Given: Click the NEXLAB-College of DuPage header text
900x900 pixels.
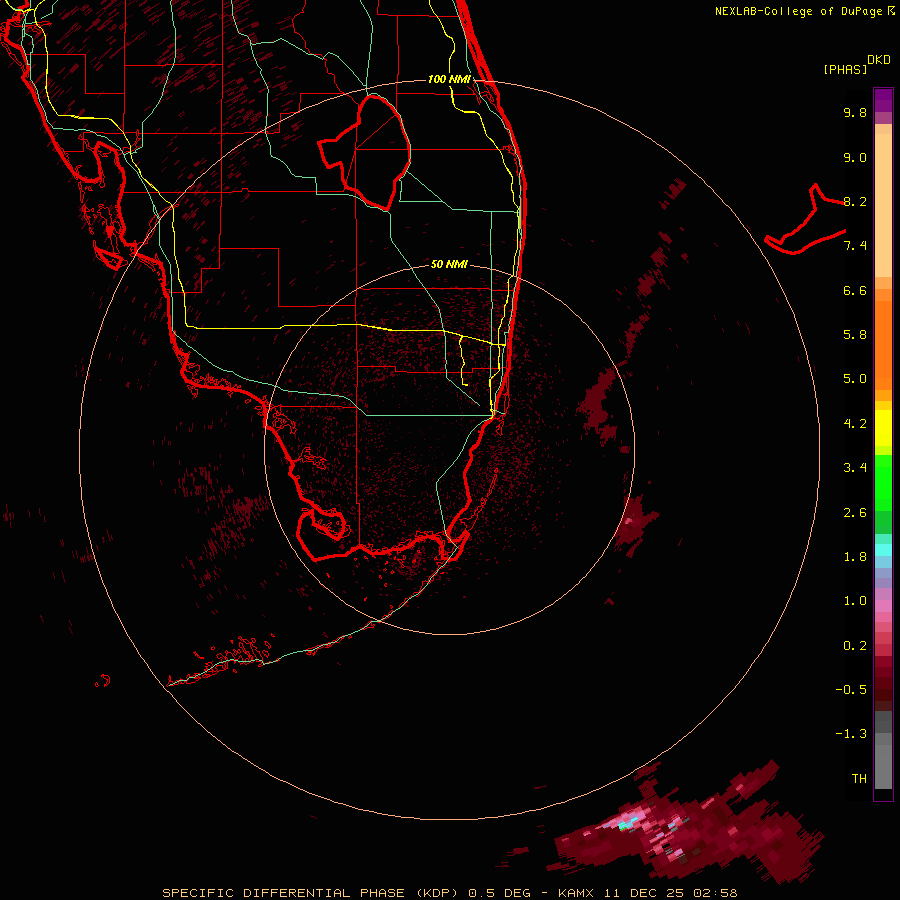Looking at the screenshot, I should (805, 11).
